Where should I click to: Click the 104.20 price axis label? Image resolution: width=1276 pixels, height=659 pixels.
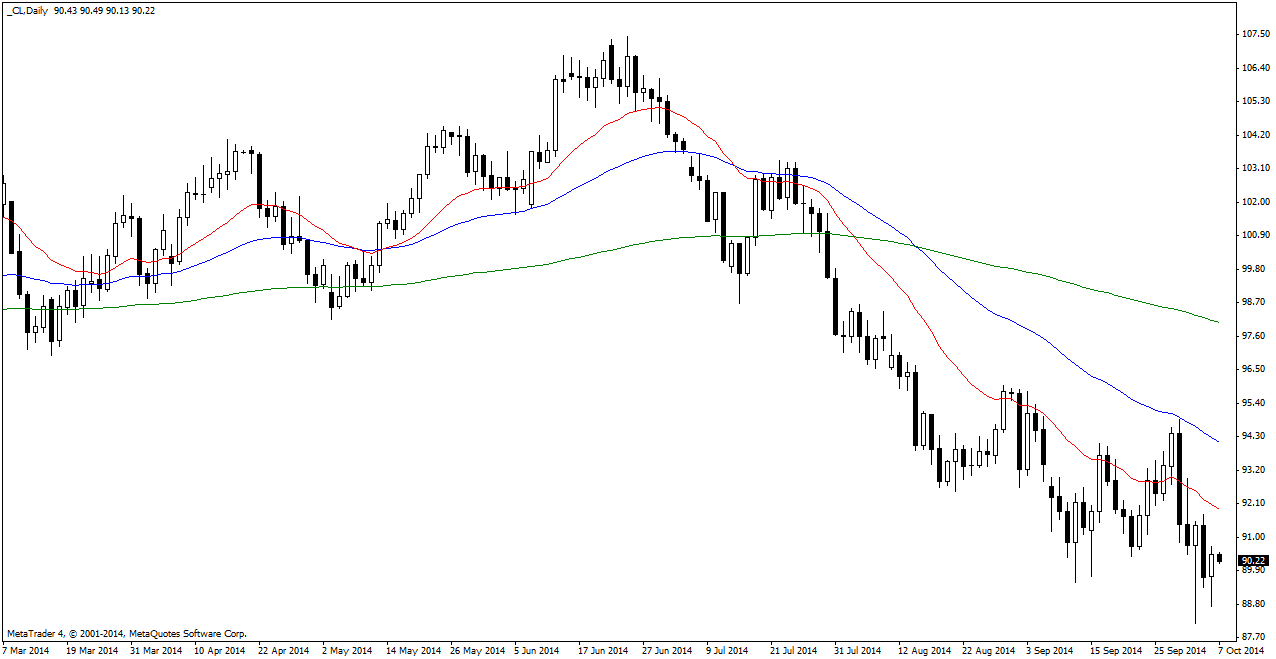1255,135
